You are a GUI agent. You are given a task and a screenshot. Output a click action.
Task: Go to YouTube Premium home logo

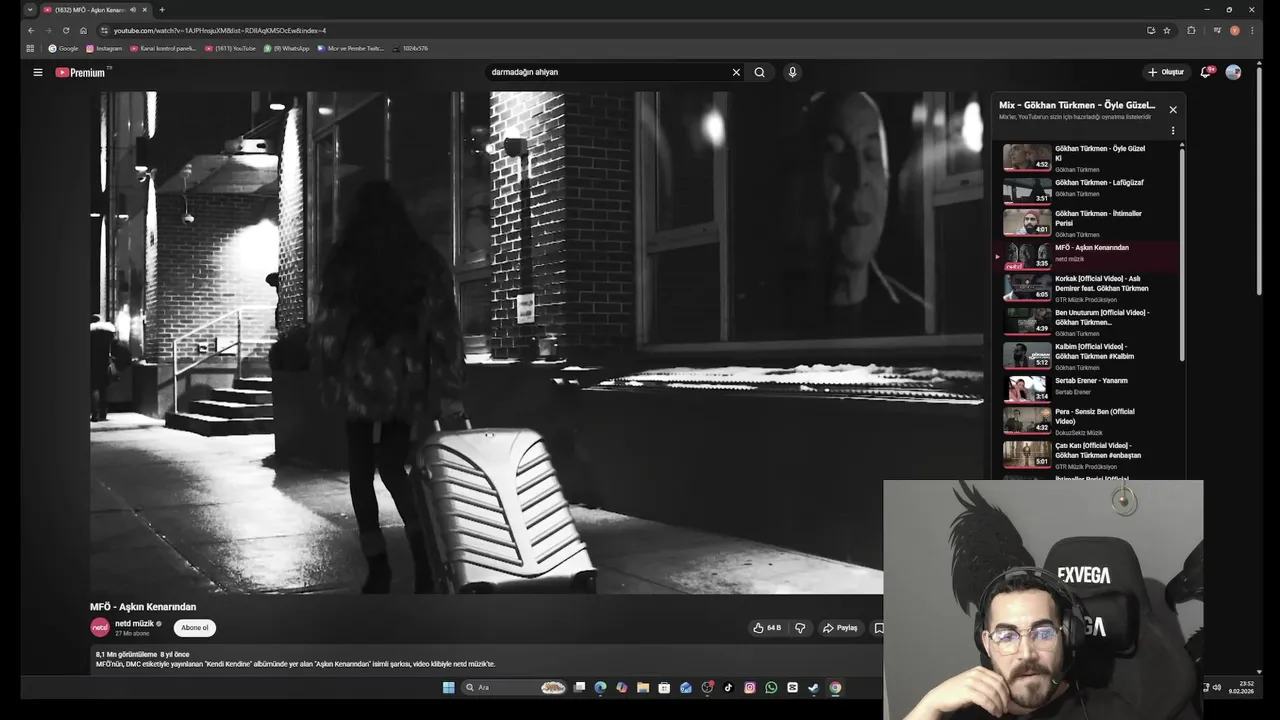[x=81, y=72]
